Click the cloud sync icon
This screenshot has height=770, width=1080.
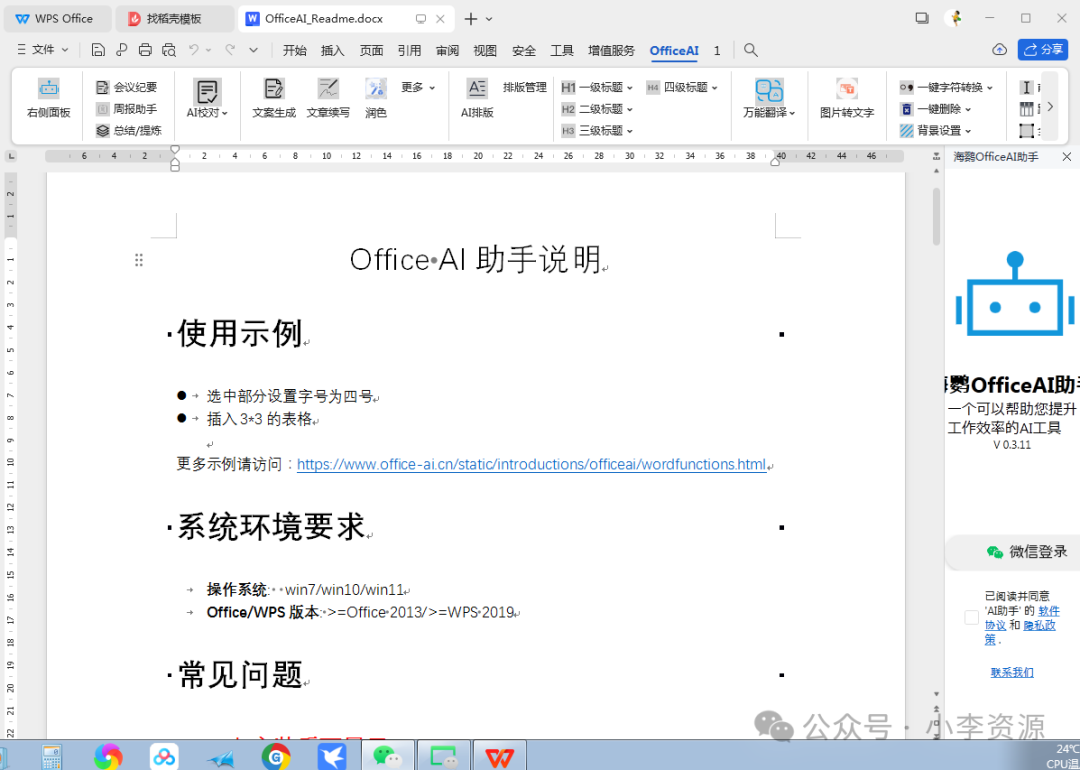pyautogui.click(x=999, y=50)
